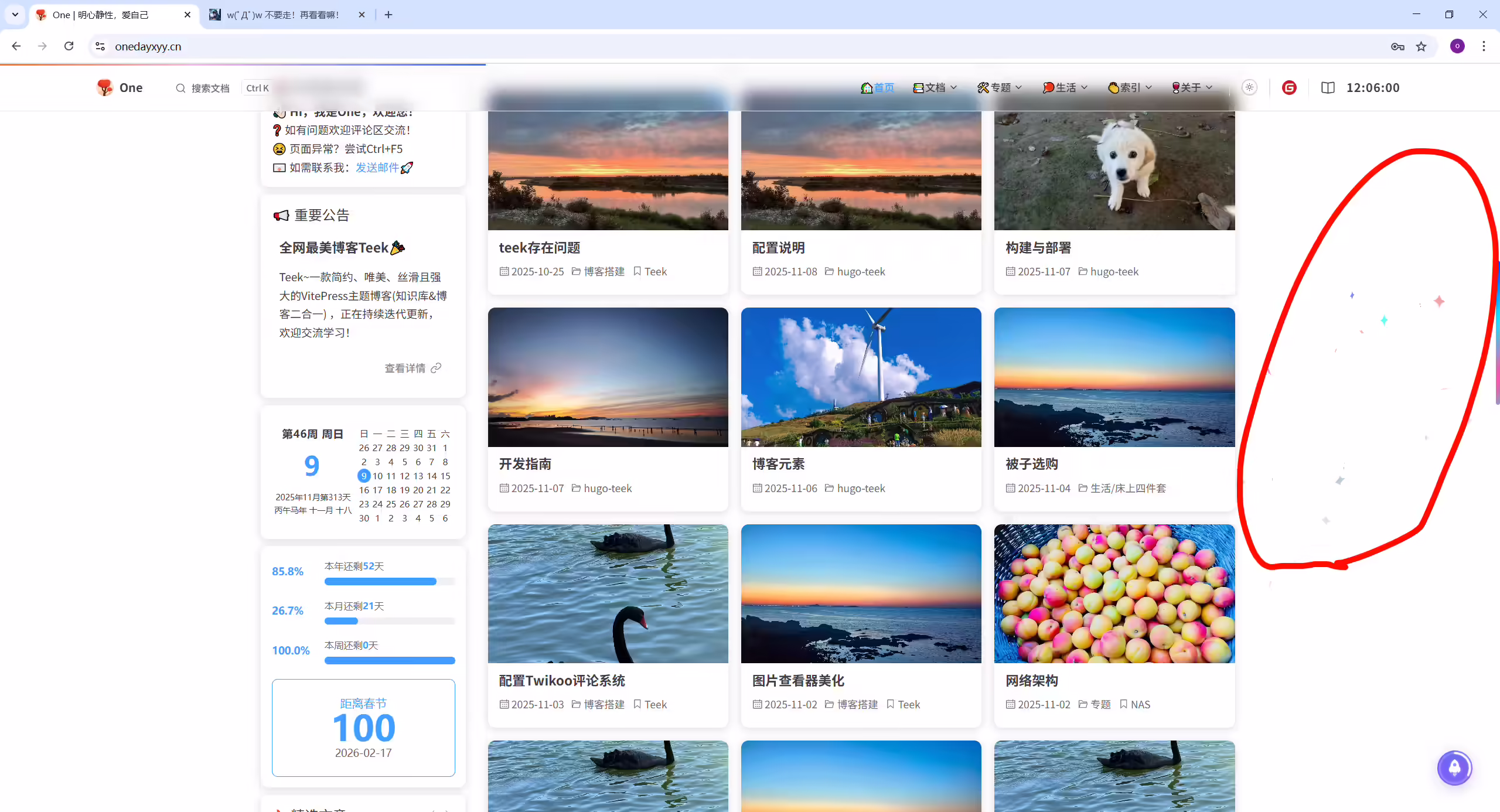Image resolution: width=1500 pixels, height=812 pixels.
Task: Open the 博客元素 windmill thumbnail
Action: pyautogui.click(x=861, y=377)
